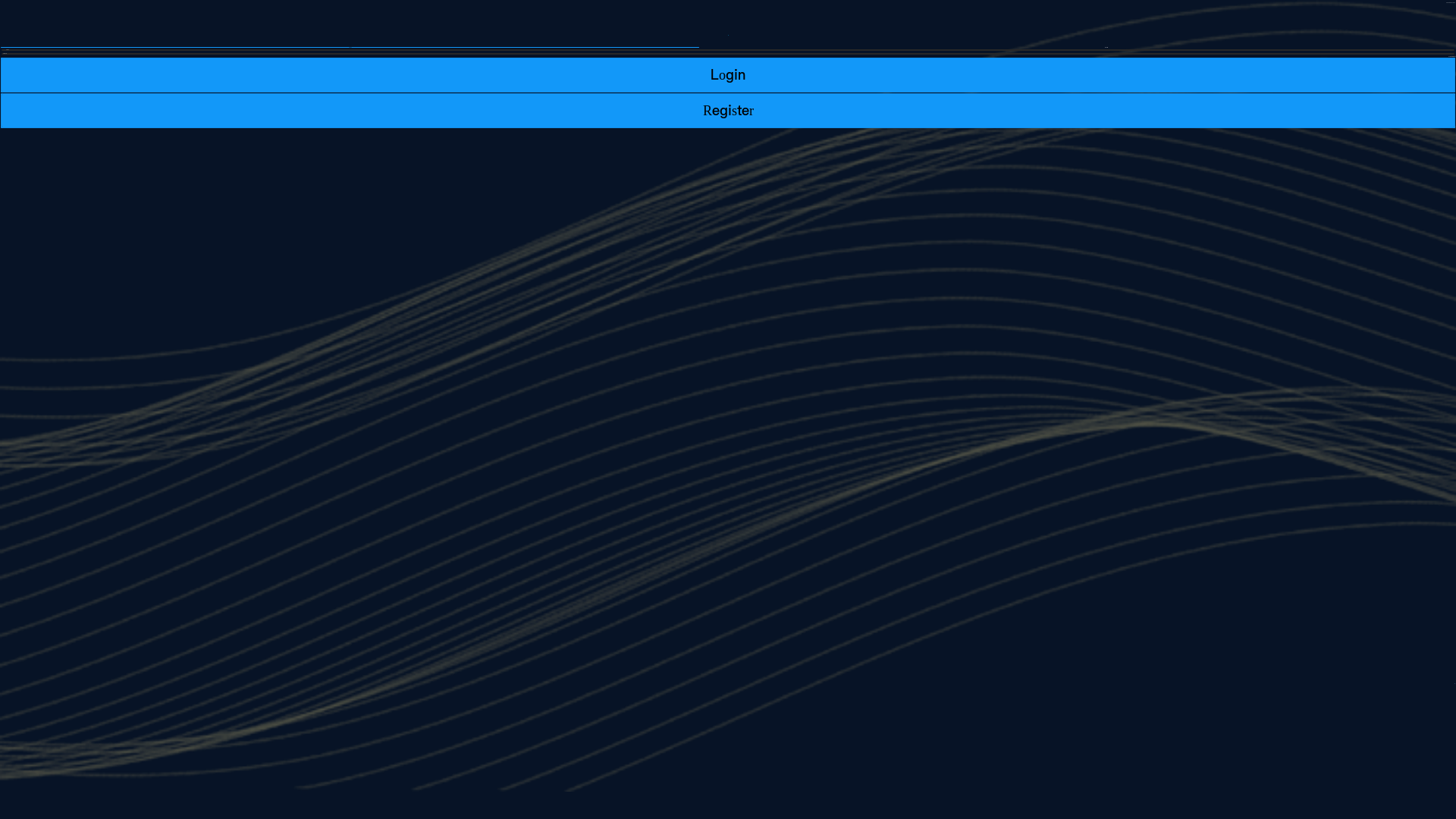
Task: Tap the top blue button labeled Login
Action: pos(728,75)
